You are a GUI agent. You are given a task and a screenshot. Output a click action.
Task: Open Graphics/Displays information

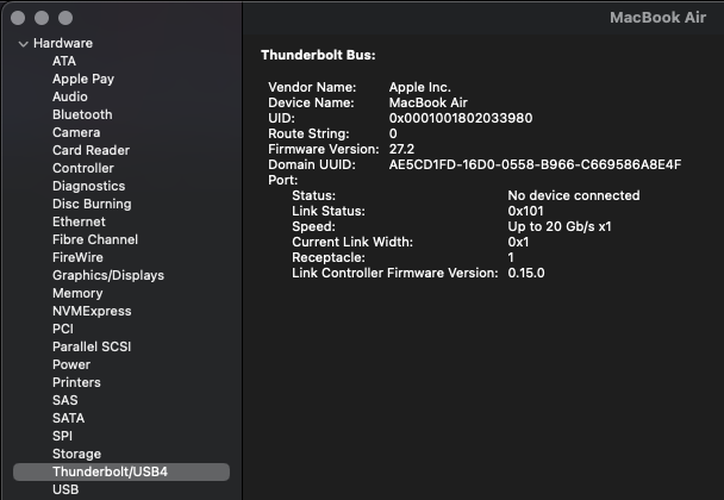click(108, 275)
